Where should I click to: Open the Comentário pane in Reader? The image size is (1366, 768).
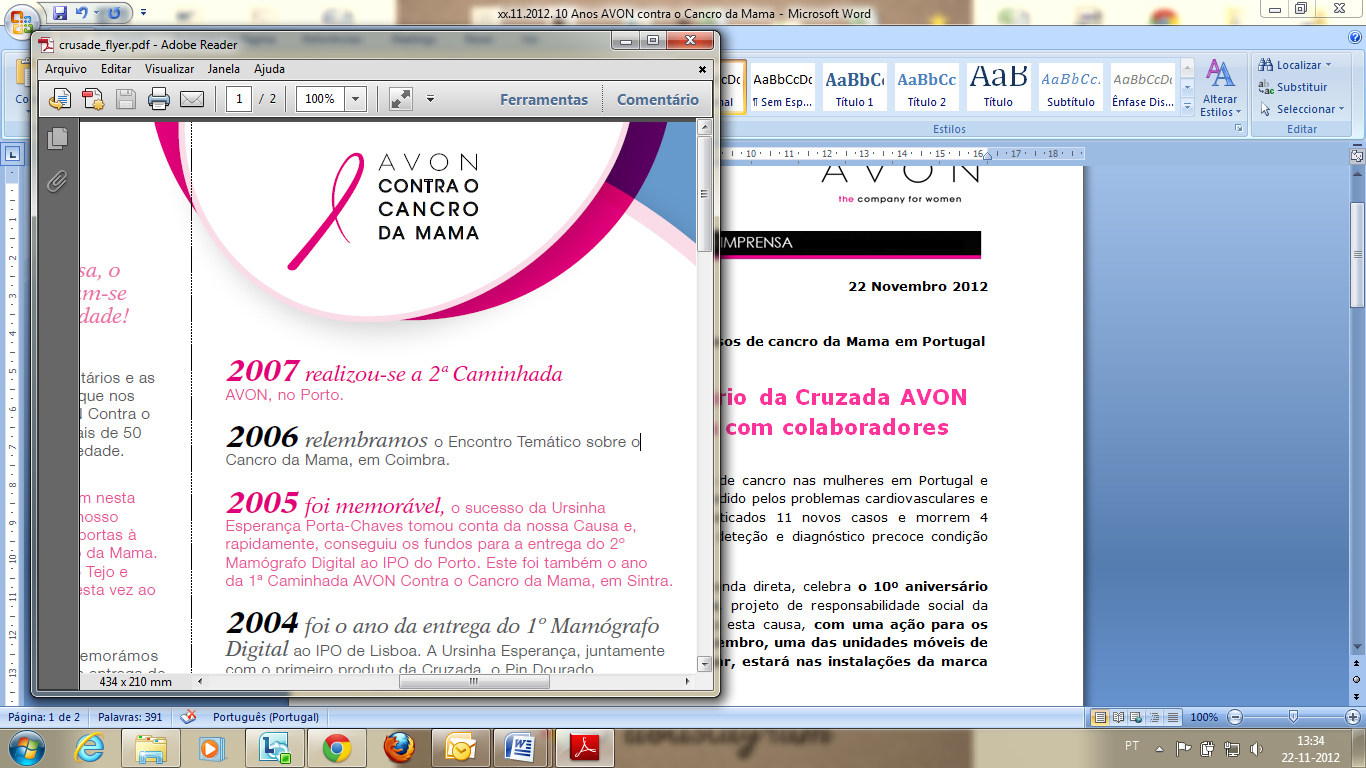(x=658, y=99)
